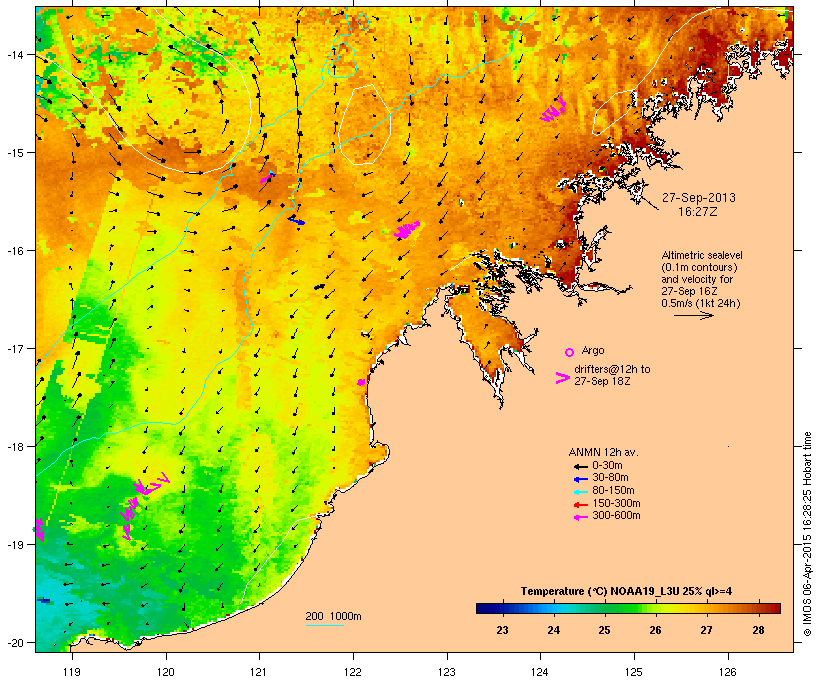Click the '(0.1m contours)' caption line

tap(700, 267)
